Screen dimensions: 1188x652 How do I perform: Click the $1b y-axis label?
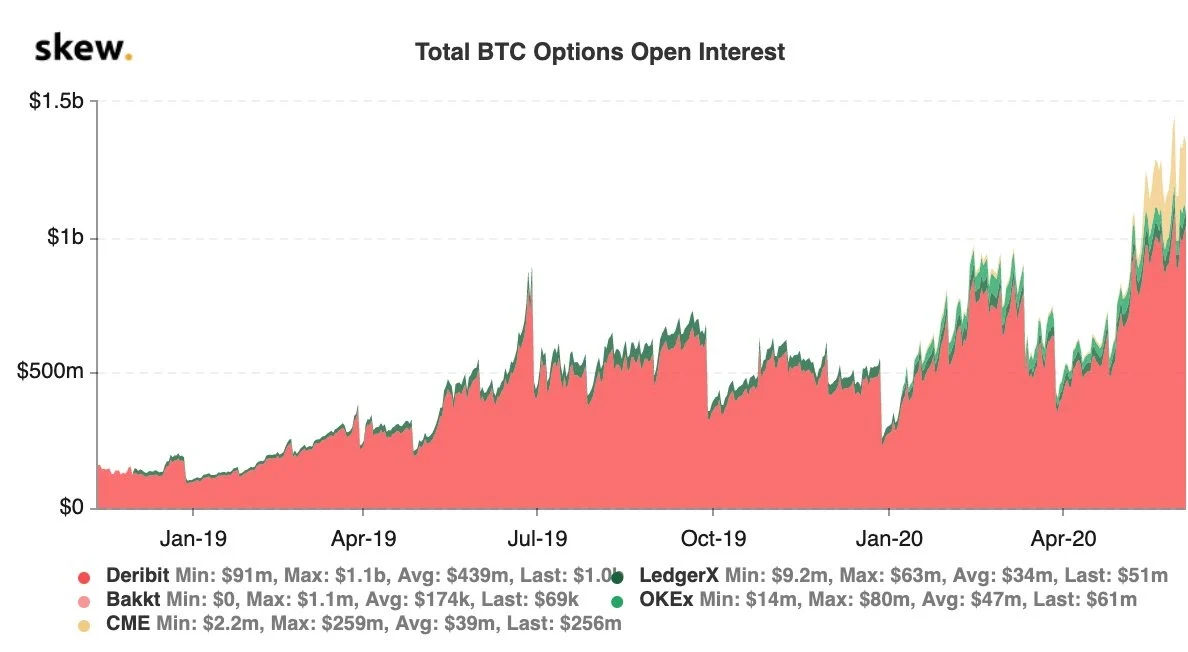click(66, 239)
